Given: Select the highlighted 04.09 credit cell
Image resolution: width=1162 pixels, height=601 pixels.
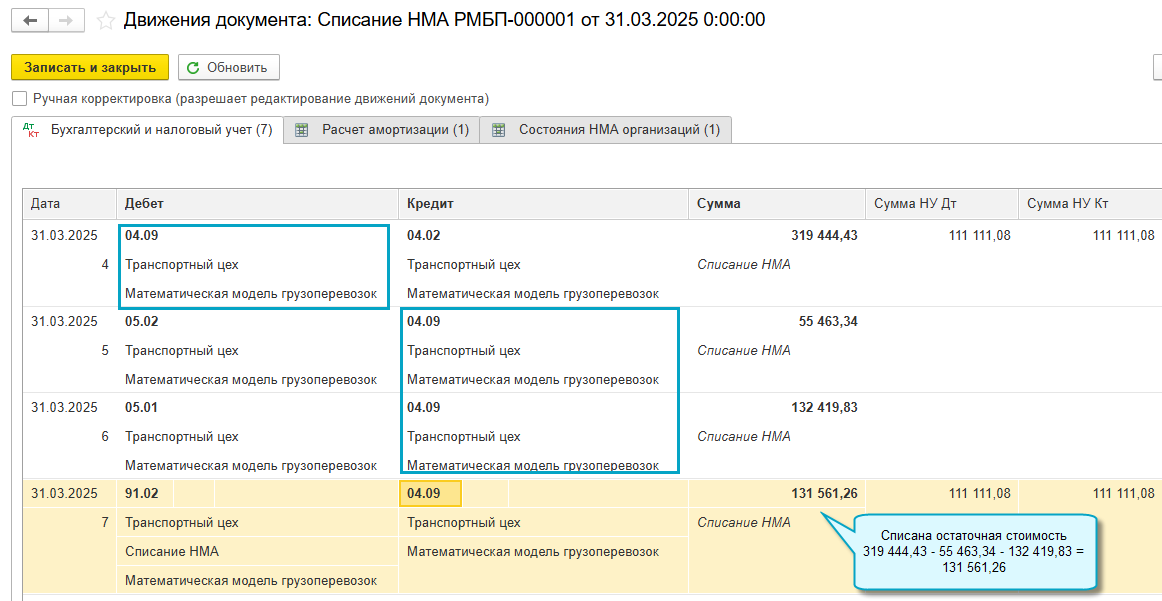Looking at the screenshot, I should 430,493.
